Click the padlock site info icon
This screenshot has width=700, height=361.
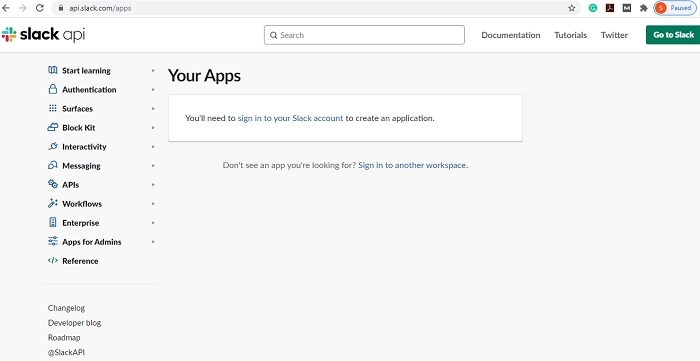[x=61, y=8]
